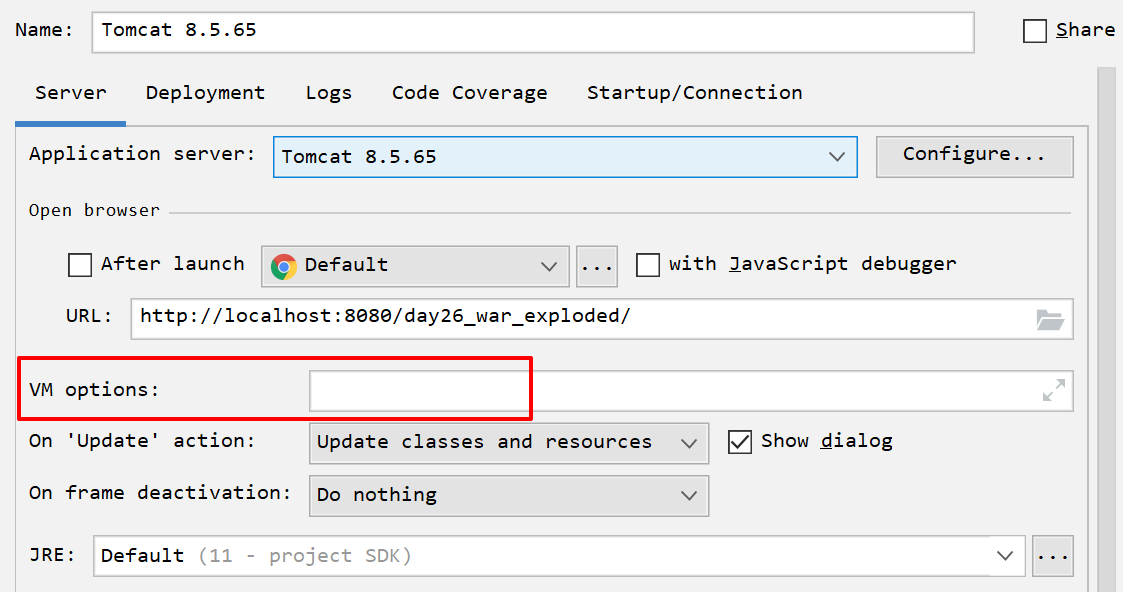
Task: Open the Deployment tab
Action: pyautogui.click(x=205, y=93)
